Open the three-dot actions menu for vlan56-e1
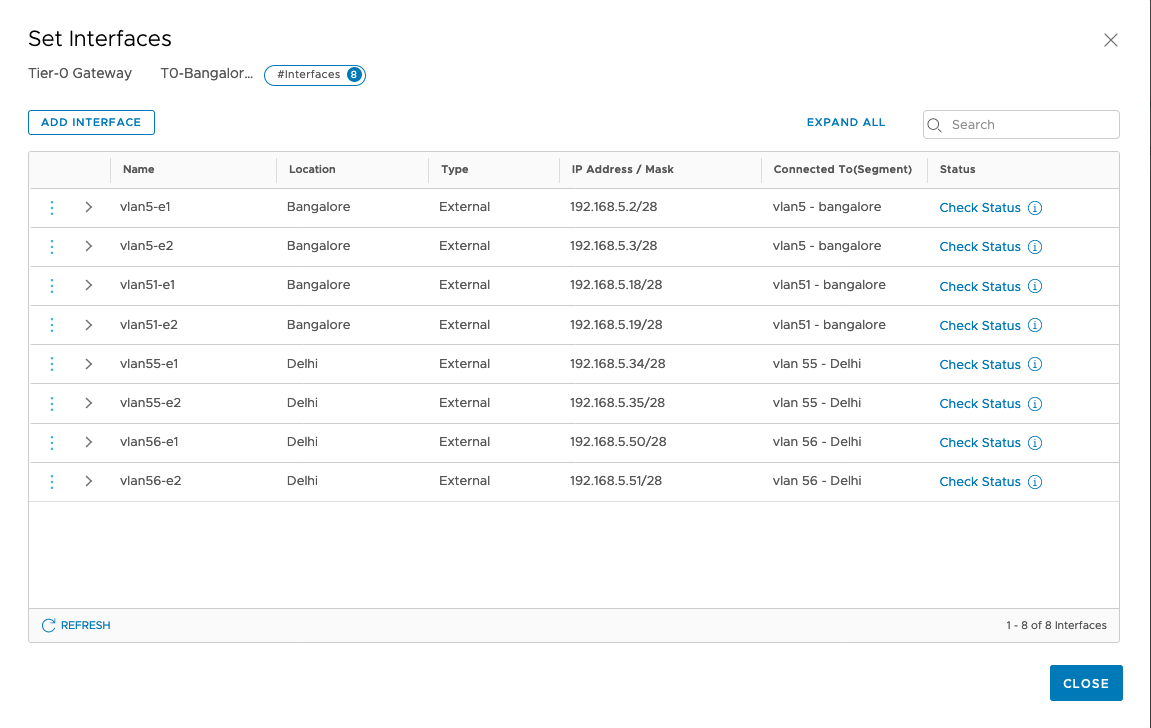1151x728 pixels. [x=52, y=442]
